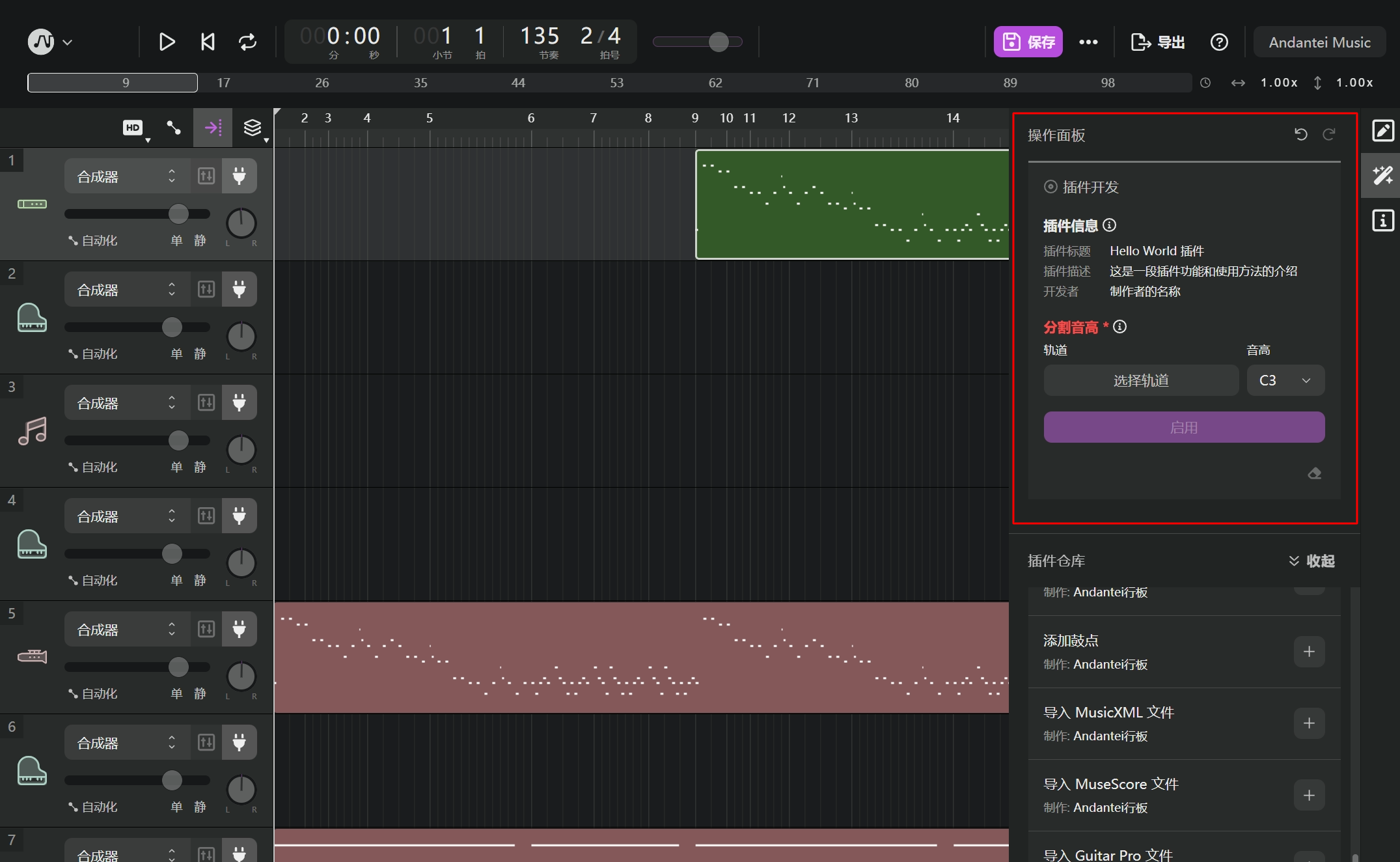Click the eraser clear icon in panel

(1314, 473)
